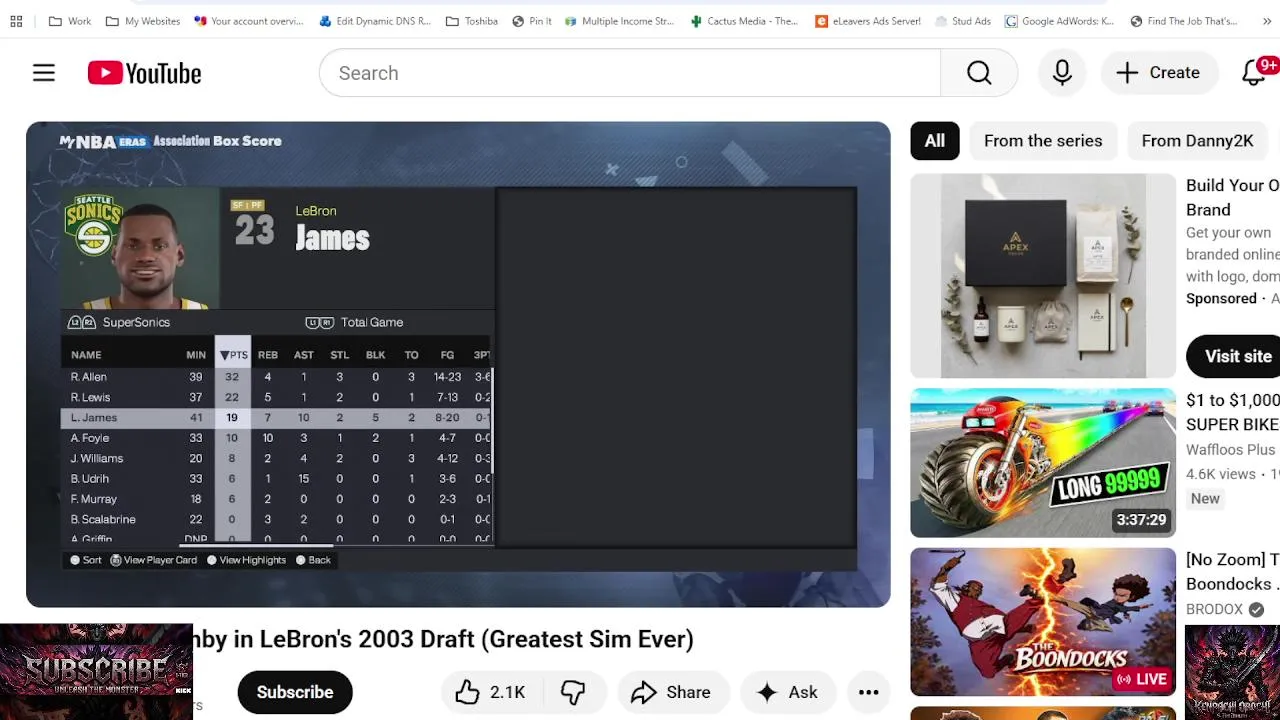1280x720 pixels.
Task: Open the YouTube guide hamburger menu
Action: [x=44, y=73]
